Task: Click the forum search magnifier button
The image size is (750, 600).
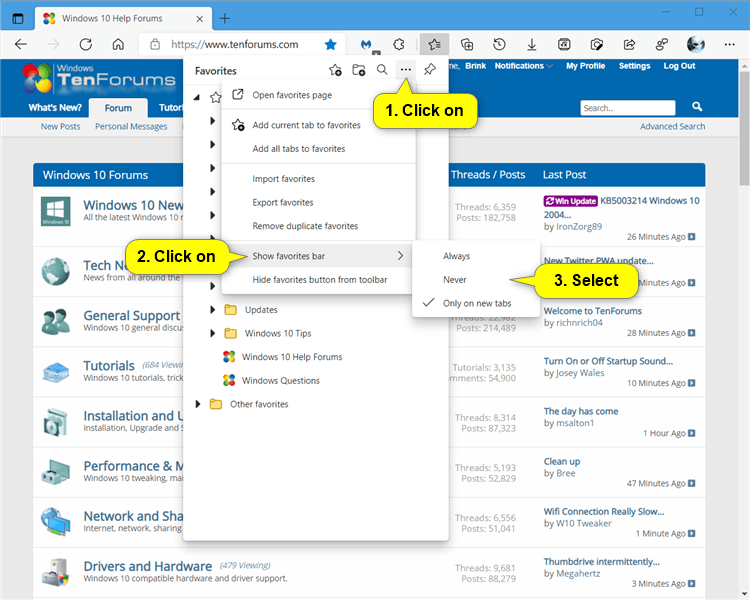Action: pyautogui.click(x=697, y=107)
